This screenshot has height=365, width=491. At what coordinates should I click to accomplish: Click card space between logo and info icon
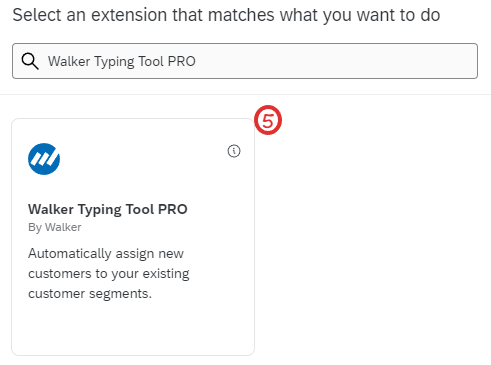143,157
